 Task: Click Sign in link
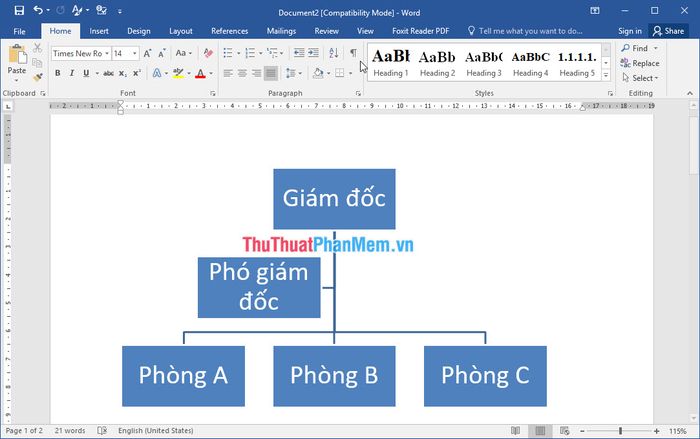(629, 31)
